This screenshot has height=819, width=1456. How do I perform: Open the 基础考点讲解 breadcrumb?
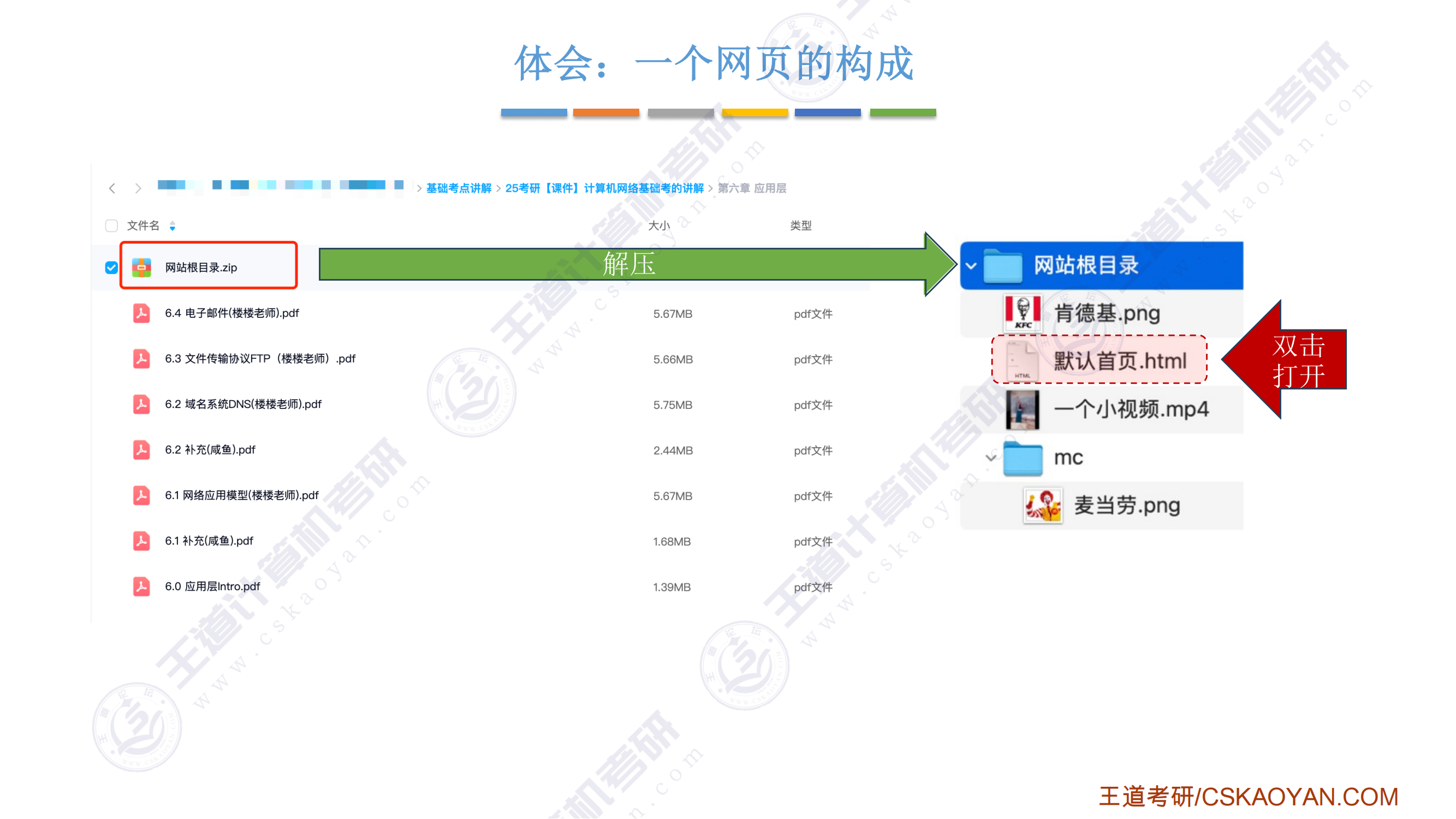coord(459,188)
